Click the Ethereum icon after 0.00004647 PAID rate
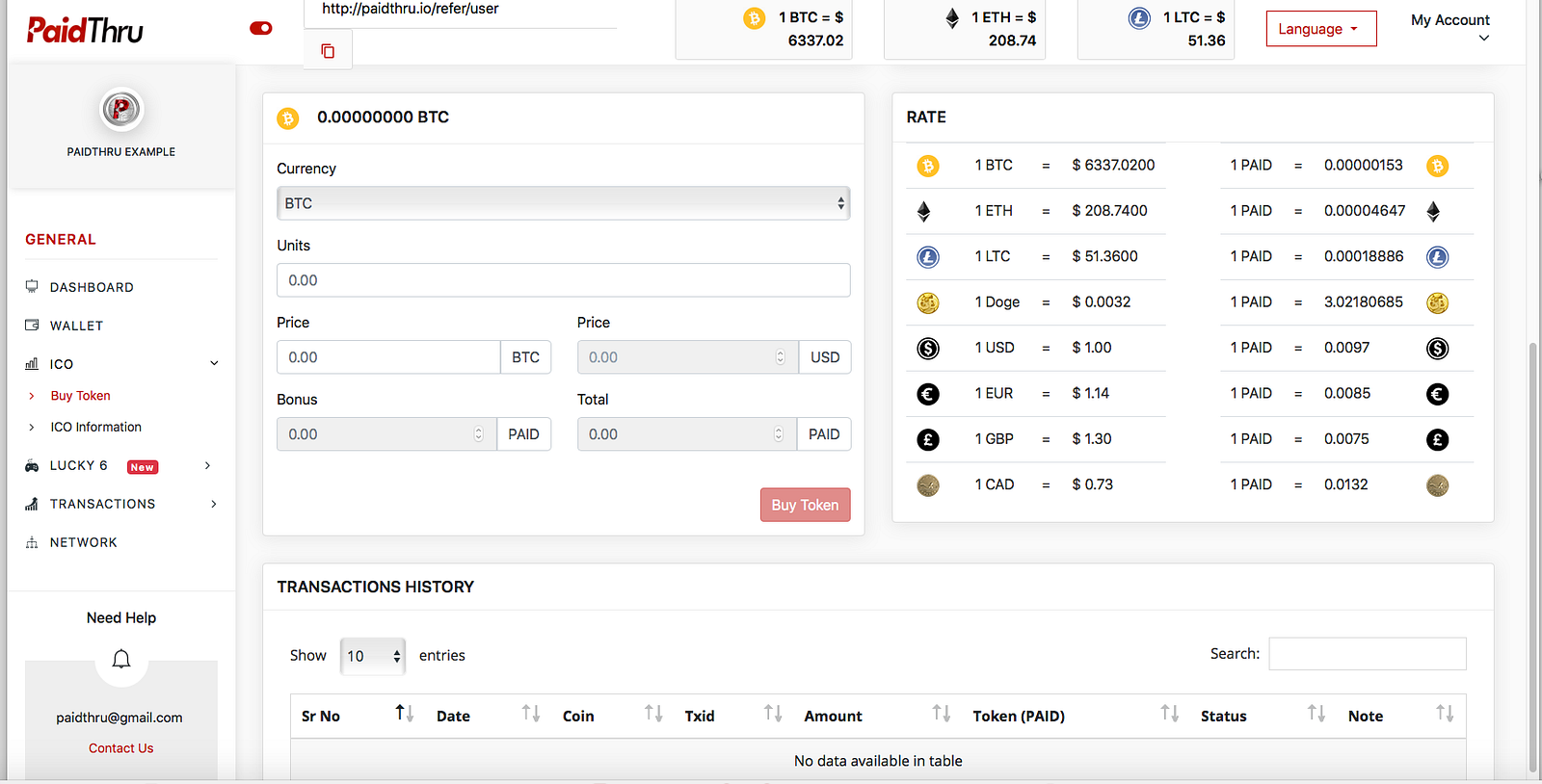This screenshot has height=784, width=1542. (x=1434, y=212)
